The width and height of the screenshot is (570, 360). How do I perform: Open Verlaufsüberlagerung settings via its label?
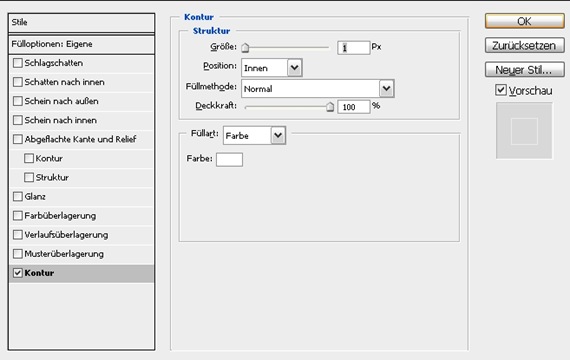tap(66, 235)
